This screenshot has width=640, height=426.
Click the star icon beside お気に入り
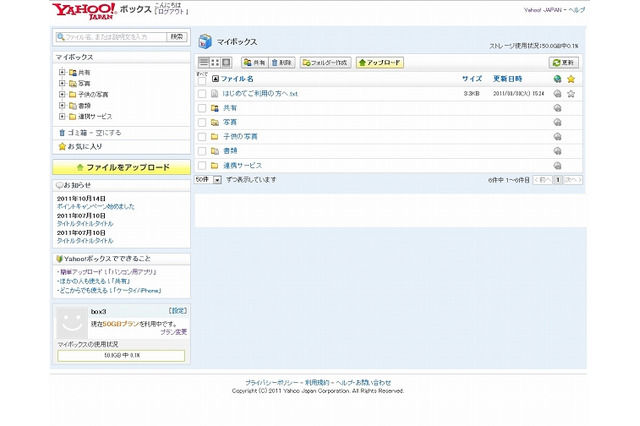[x=62, y=146]
